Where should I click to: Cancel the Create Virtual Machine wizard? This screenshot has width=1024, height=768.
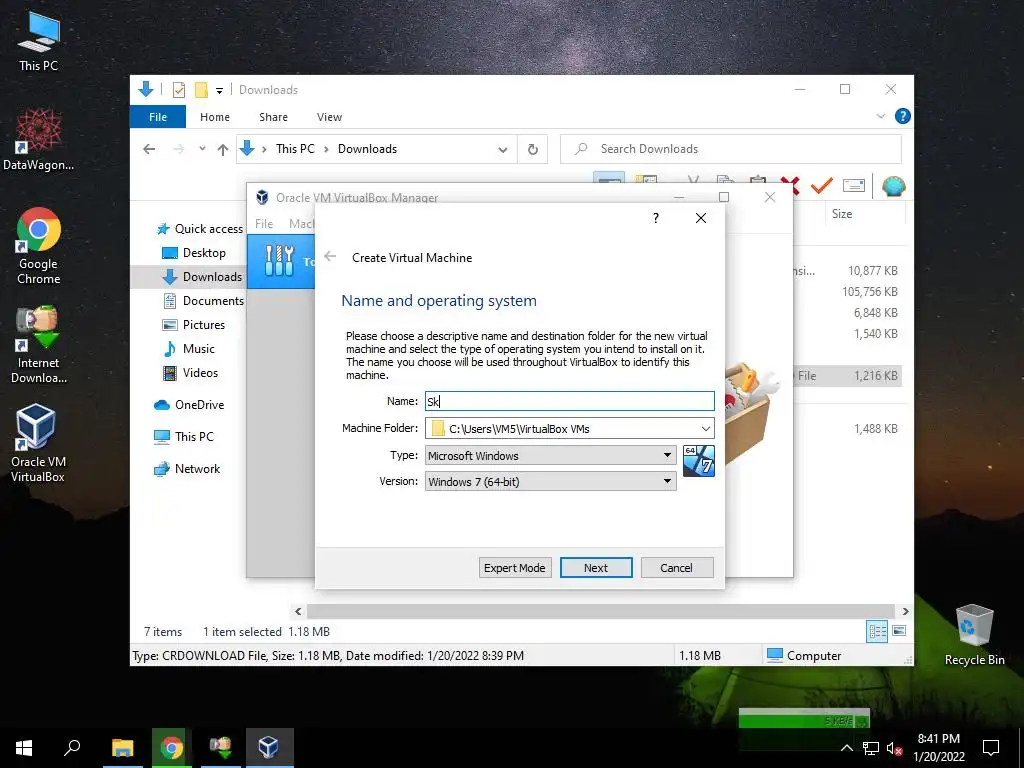tap(677, 568)
